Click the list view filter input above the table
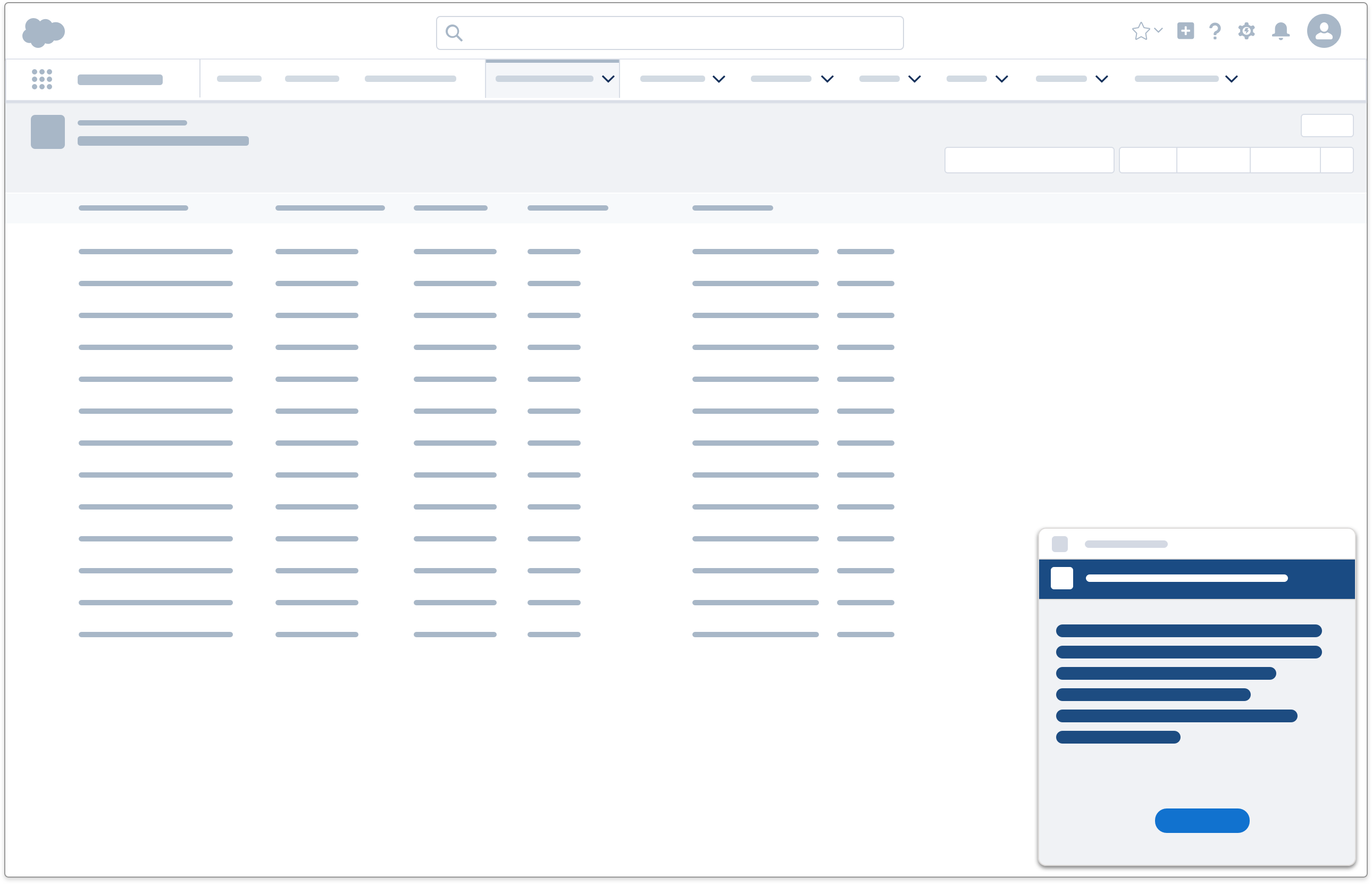This screenshot has width=1372, height=884. [1029, 160]
